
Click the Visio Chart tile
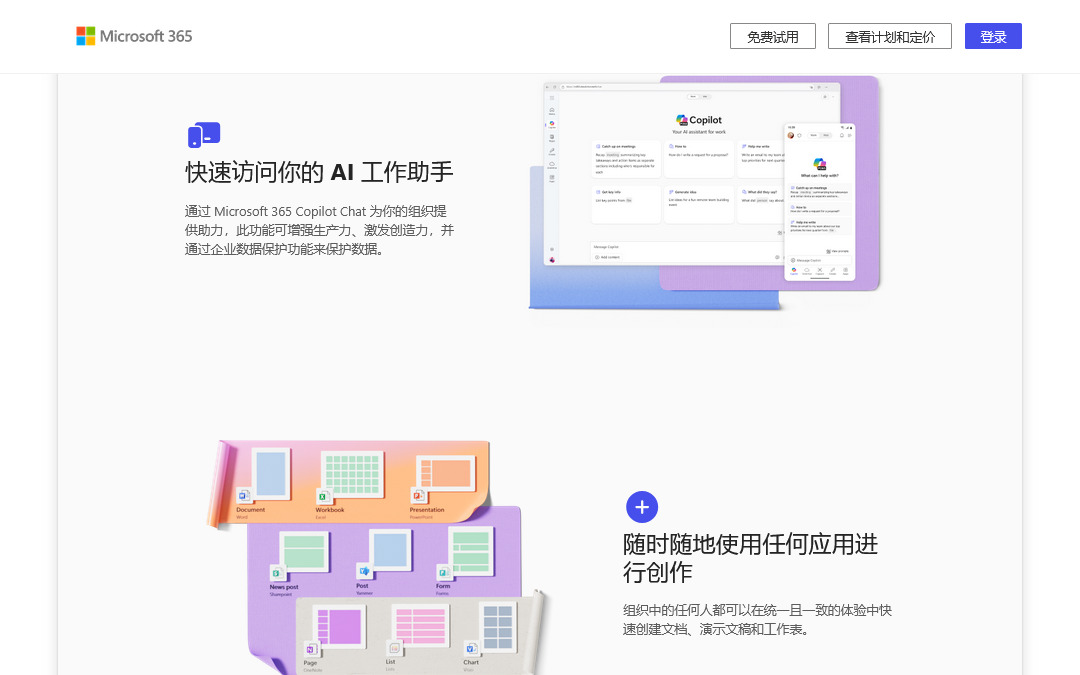click(x=489, y=635)
